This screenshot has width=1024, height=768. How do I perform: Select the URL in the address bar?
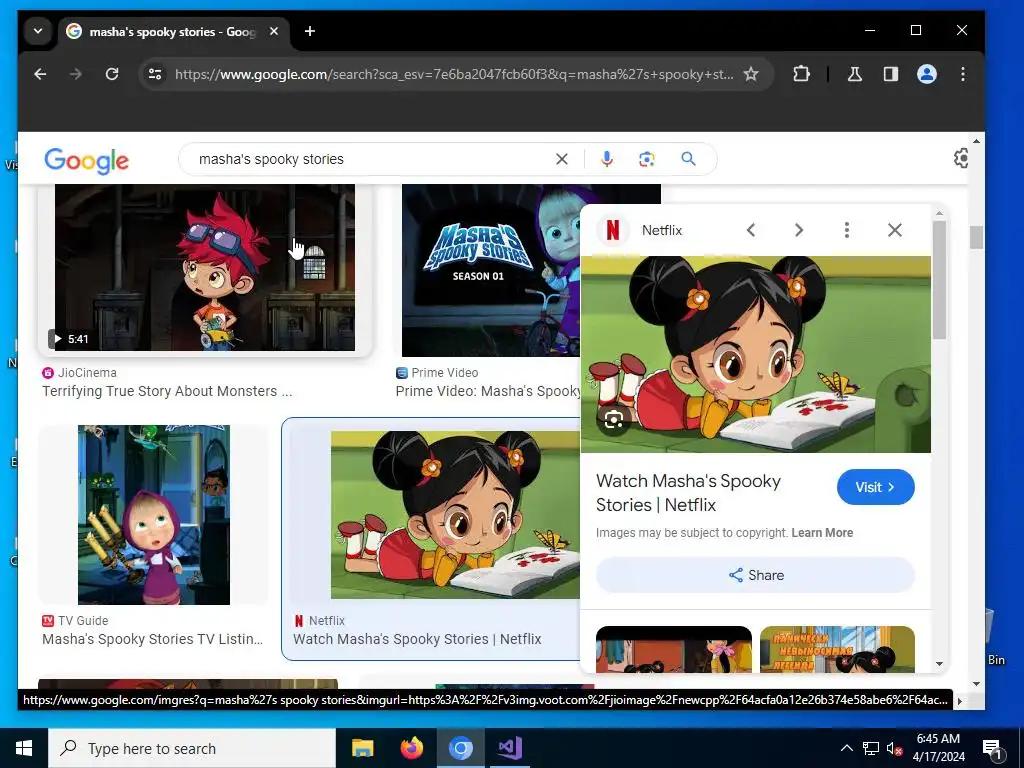click(454, 74)
